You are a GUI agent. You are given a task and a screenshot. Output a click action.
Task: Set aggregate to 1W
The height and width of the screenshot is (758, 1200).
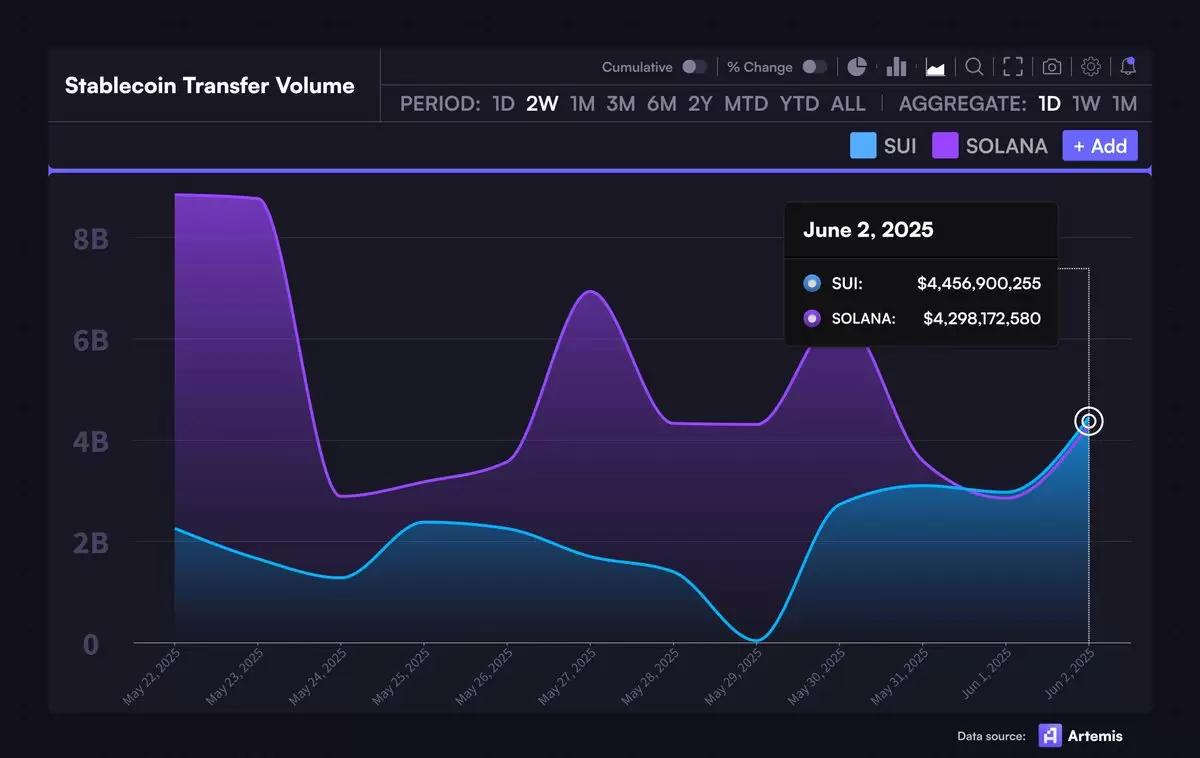pyautogui.click(x=1087, y=104)
